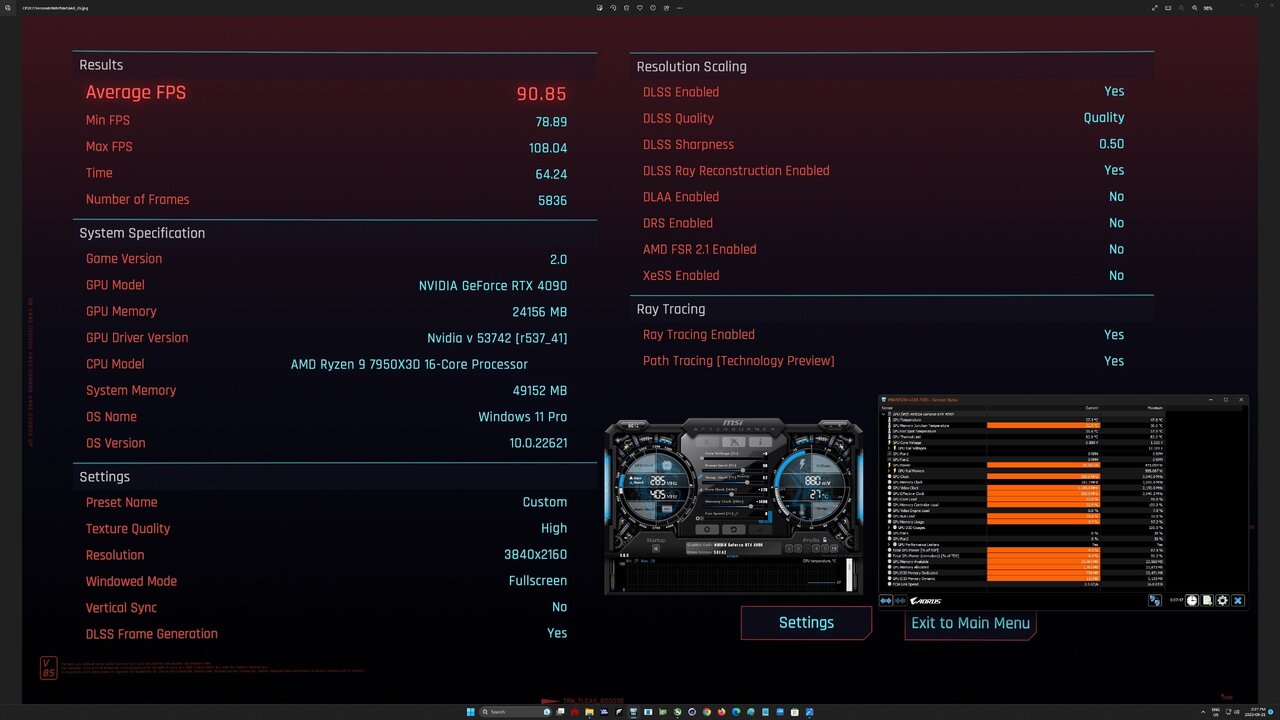The width and height of the screenshot is (1280, 720).
Task: Select Afterburner profile slot 1
Action: (788, 548)
